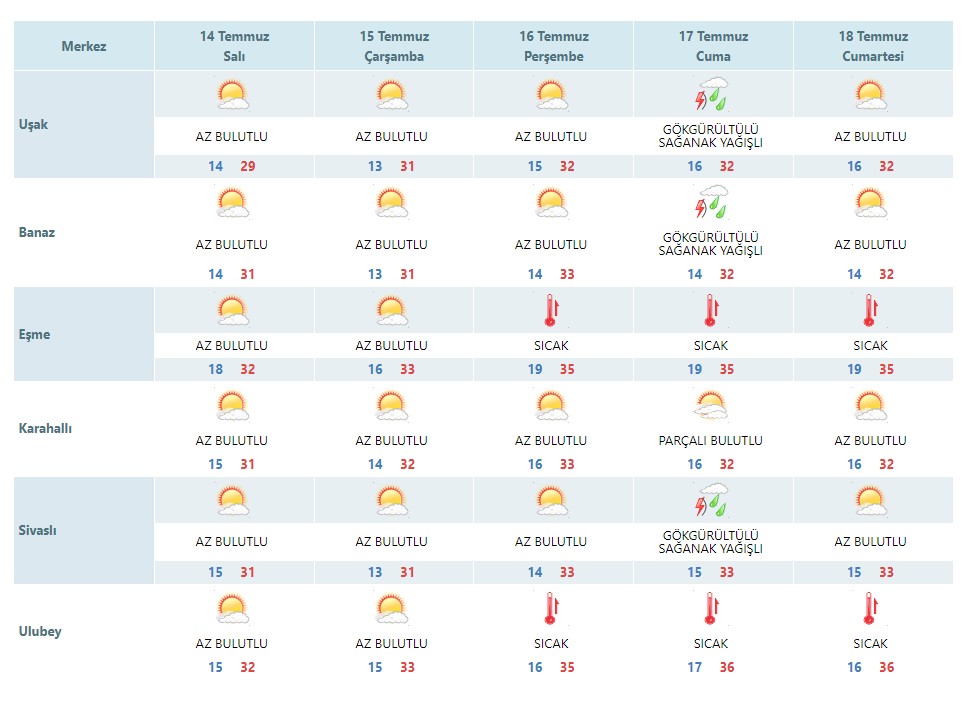Click Ulubey thermometer icon for 18 Temmuz
Screen dimensions: 969x701
pos(871,608)
